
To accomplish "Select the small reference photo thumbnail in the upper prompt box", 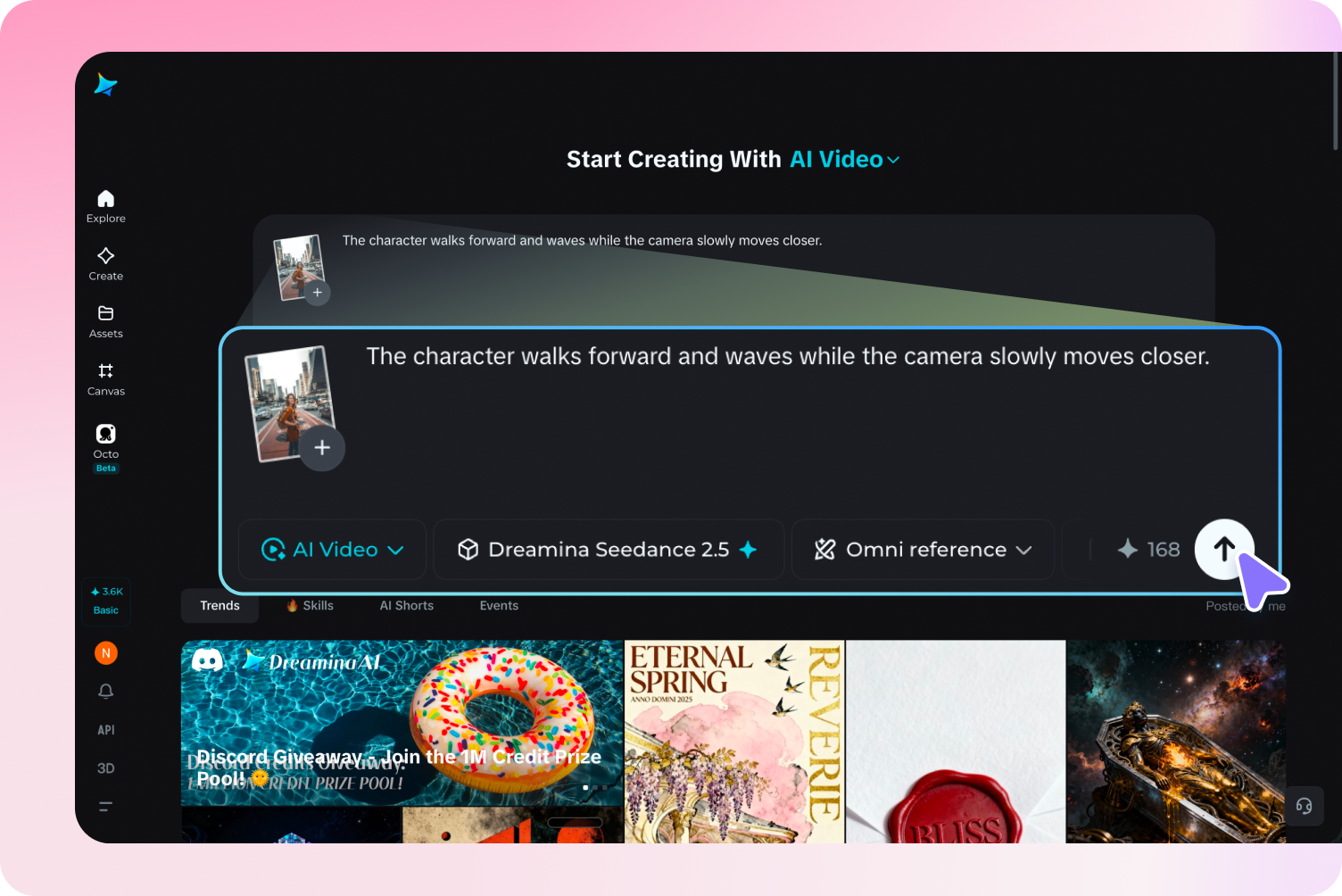I will click(298, 267).
